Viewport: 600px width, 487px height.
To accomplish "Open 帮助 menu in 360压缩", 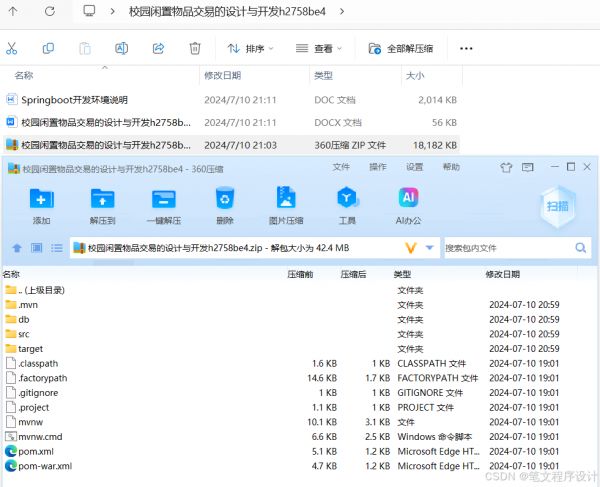I will click(x=451, y=167).
